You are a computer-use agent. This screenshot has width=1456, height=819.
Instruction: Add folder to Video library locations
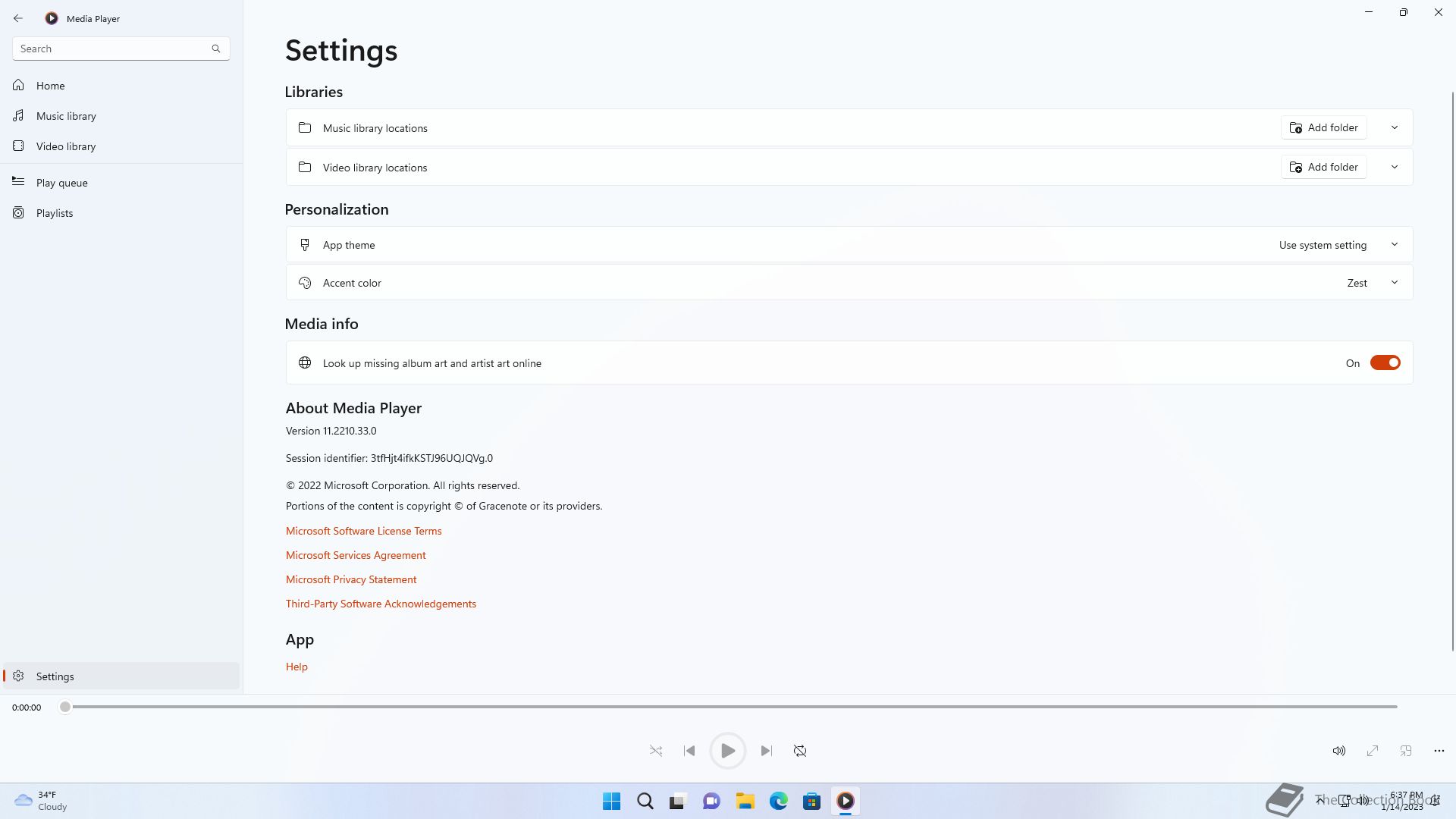click(x=1324, y=167)
